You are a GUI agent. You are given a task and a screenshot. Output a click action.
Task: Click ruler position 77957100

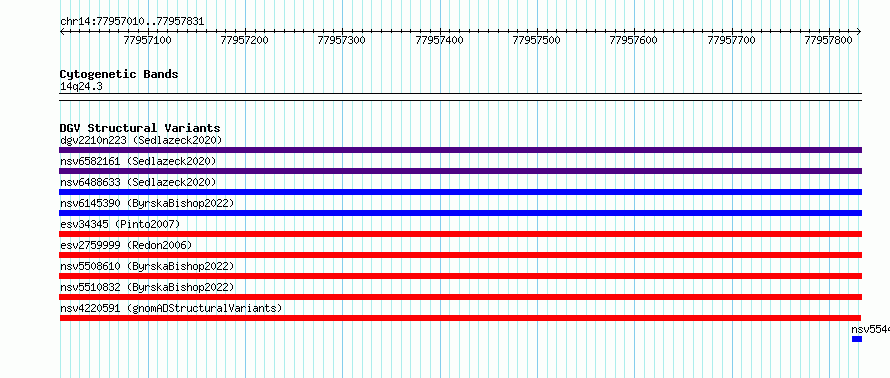pyautogui.click(x=147, y=40)
